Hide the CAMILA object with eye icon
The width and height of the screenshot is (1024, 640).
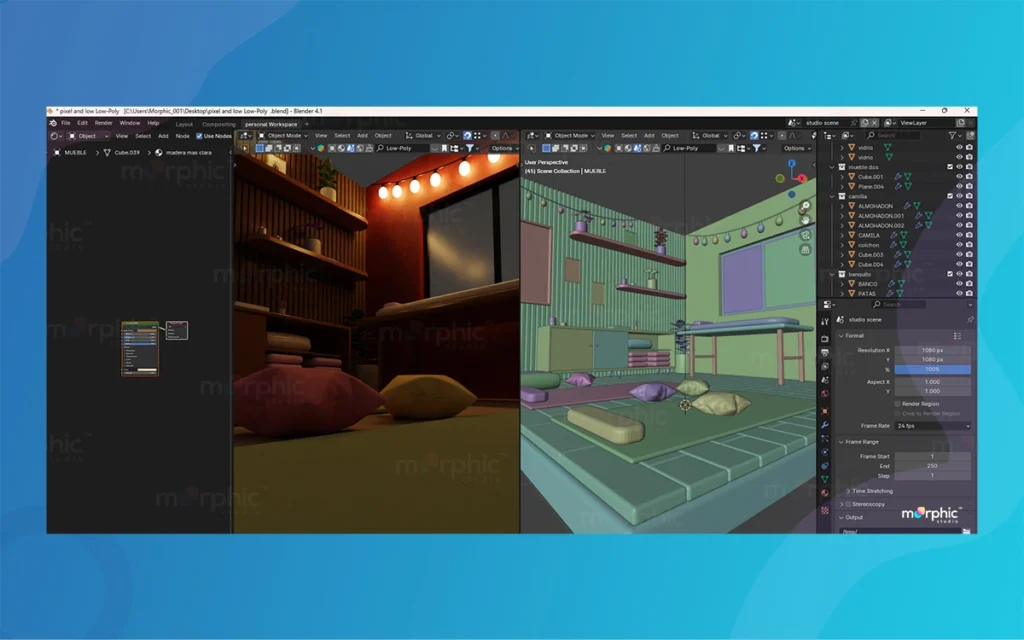(x=959, y=235)
